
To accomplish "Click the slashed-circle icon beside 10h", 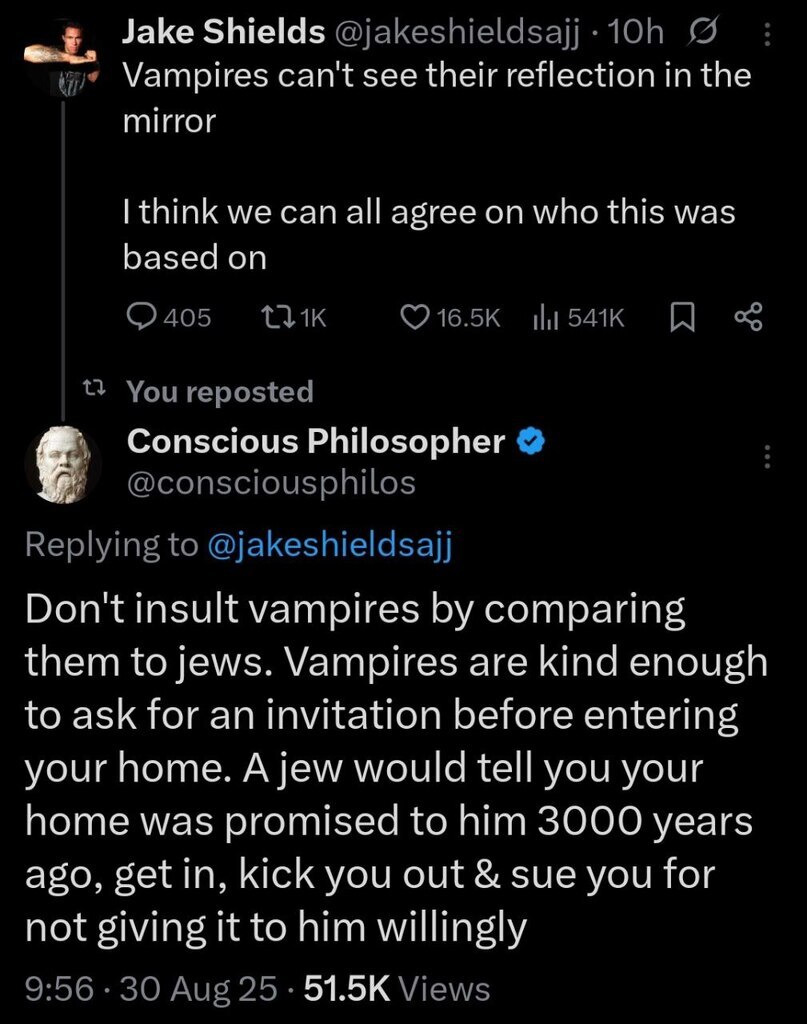I will 702,32.
